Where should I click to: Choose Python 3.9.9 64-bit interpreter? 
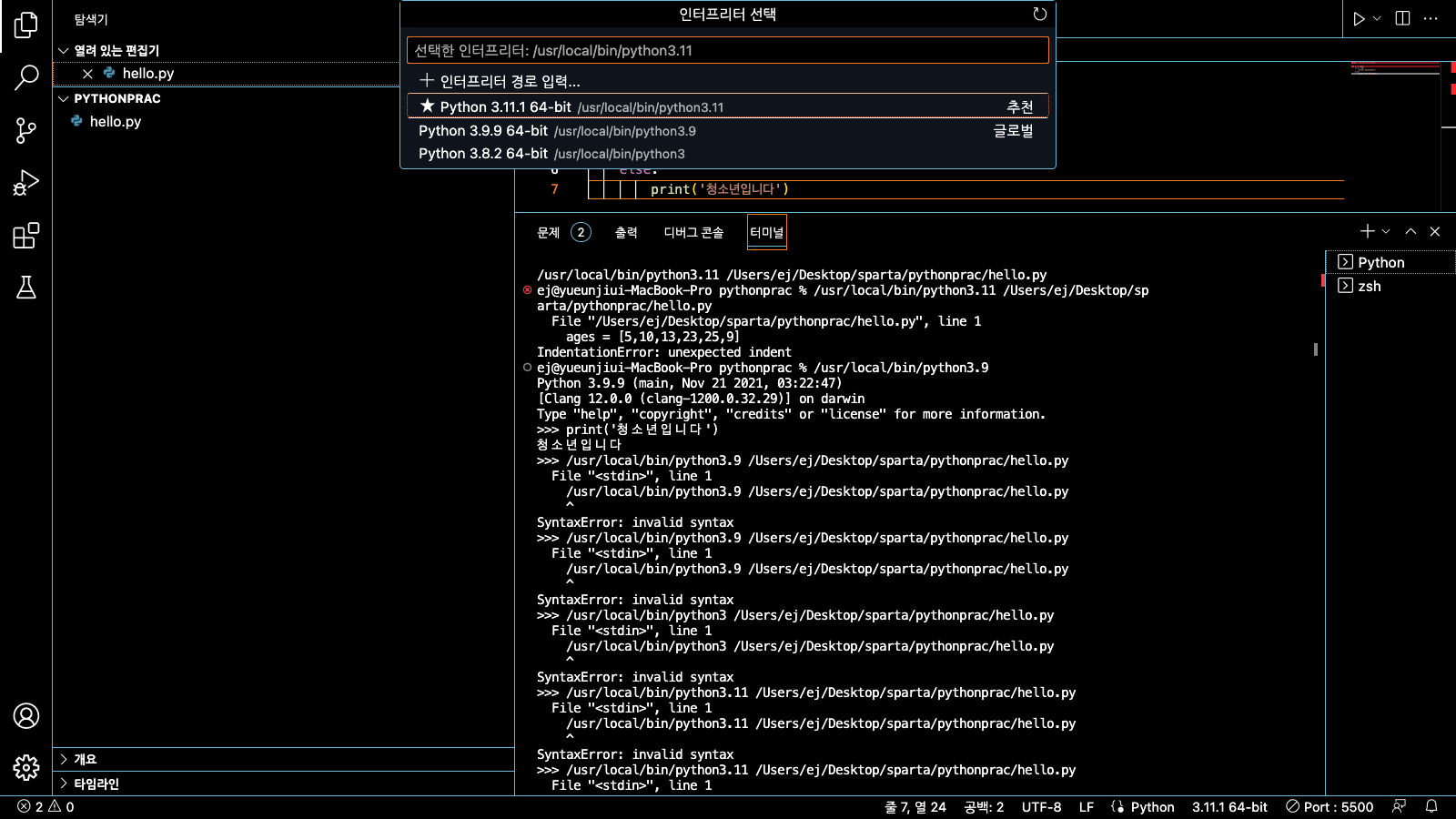click(728, 131)
